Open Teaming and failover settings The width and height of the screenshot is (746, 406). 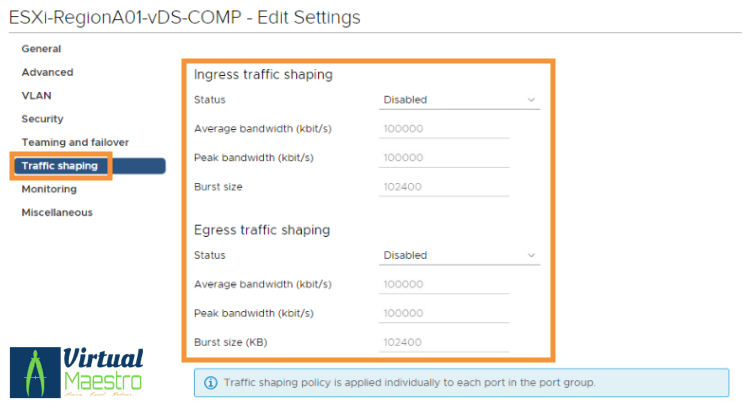coord(75,143)
